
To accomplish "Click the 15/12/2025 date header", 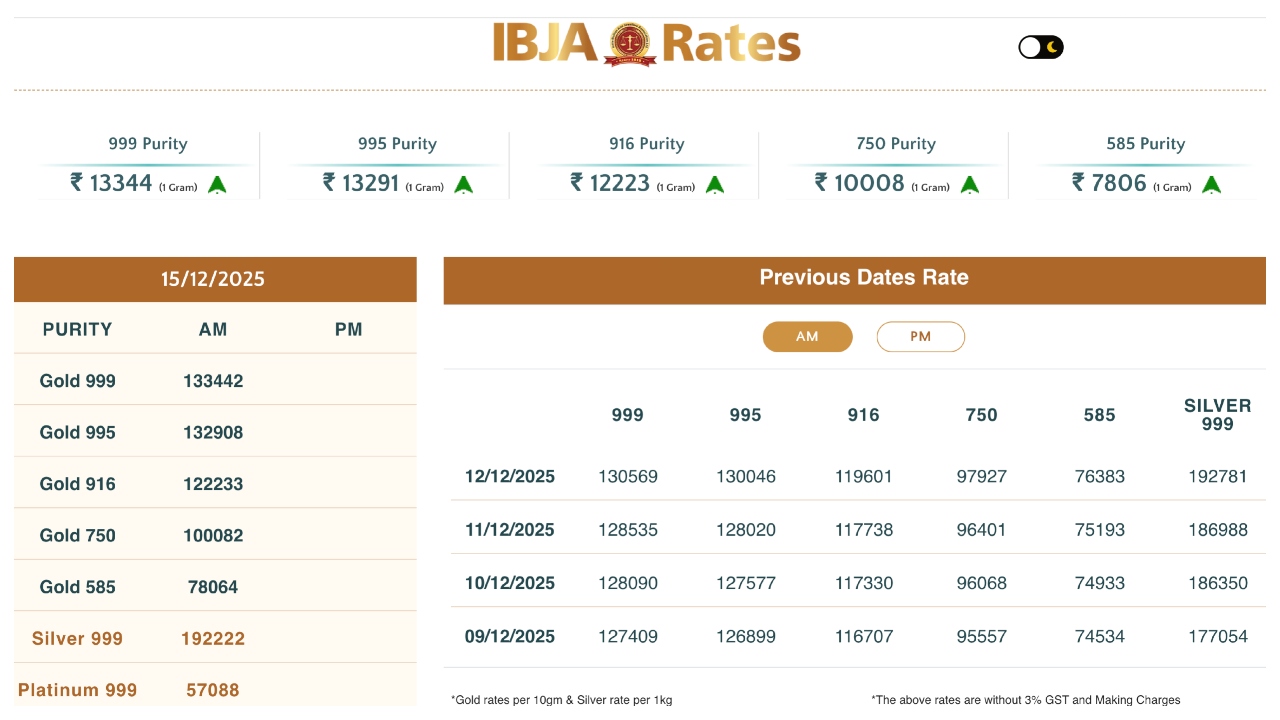I will [213, 279].
